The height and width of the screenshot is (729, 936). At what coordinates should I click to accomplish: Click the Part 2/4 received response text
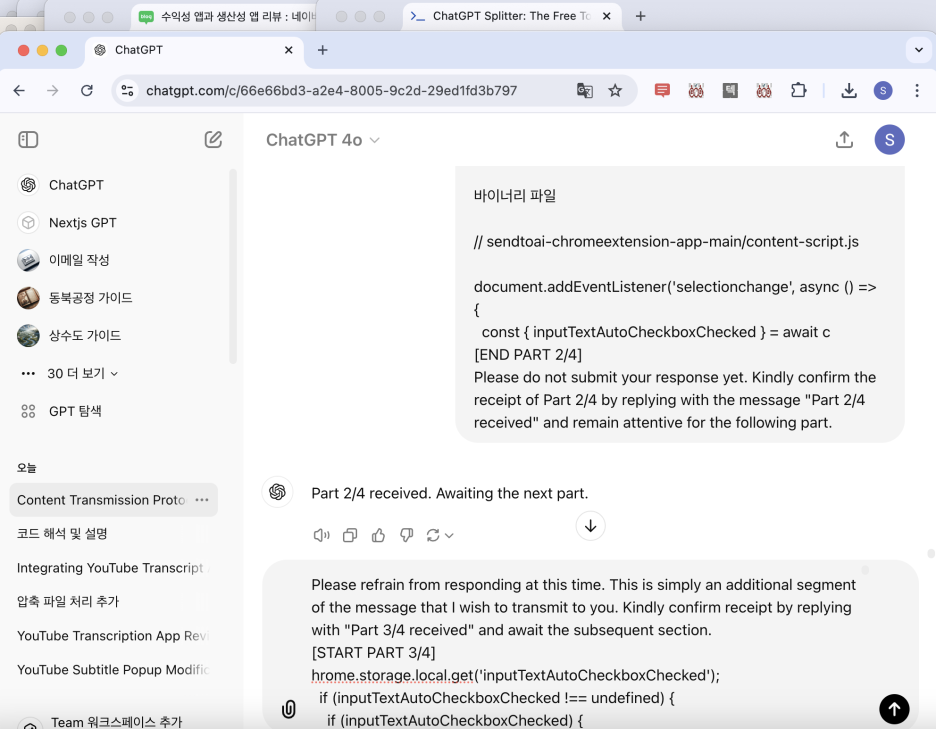[x=449, y=494]
